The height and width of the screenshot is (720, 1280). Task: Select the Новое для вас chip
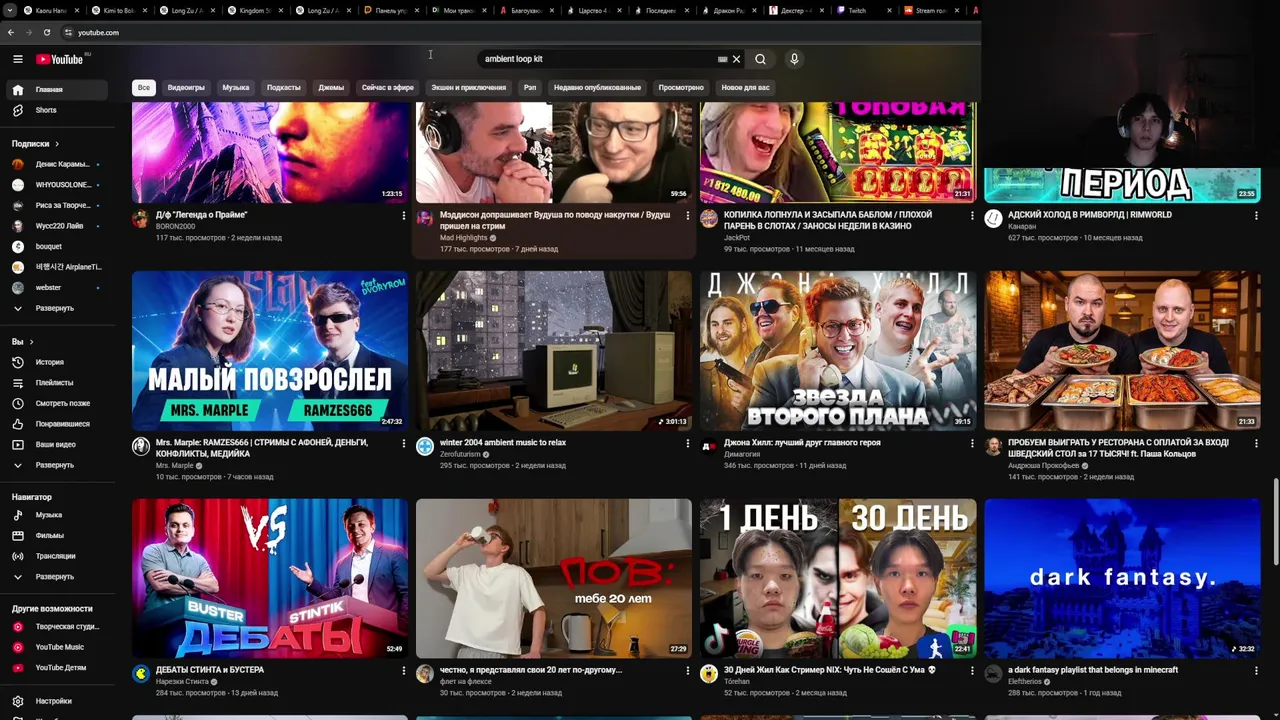pyautogui.click(x=745, y=88)
